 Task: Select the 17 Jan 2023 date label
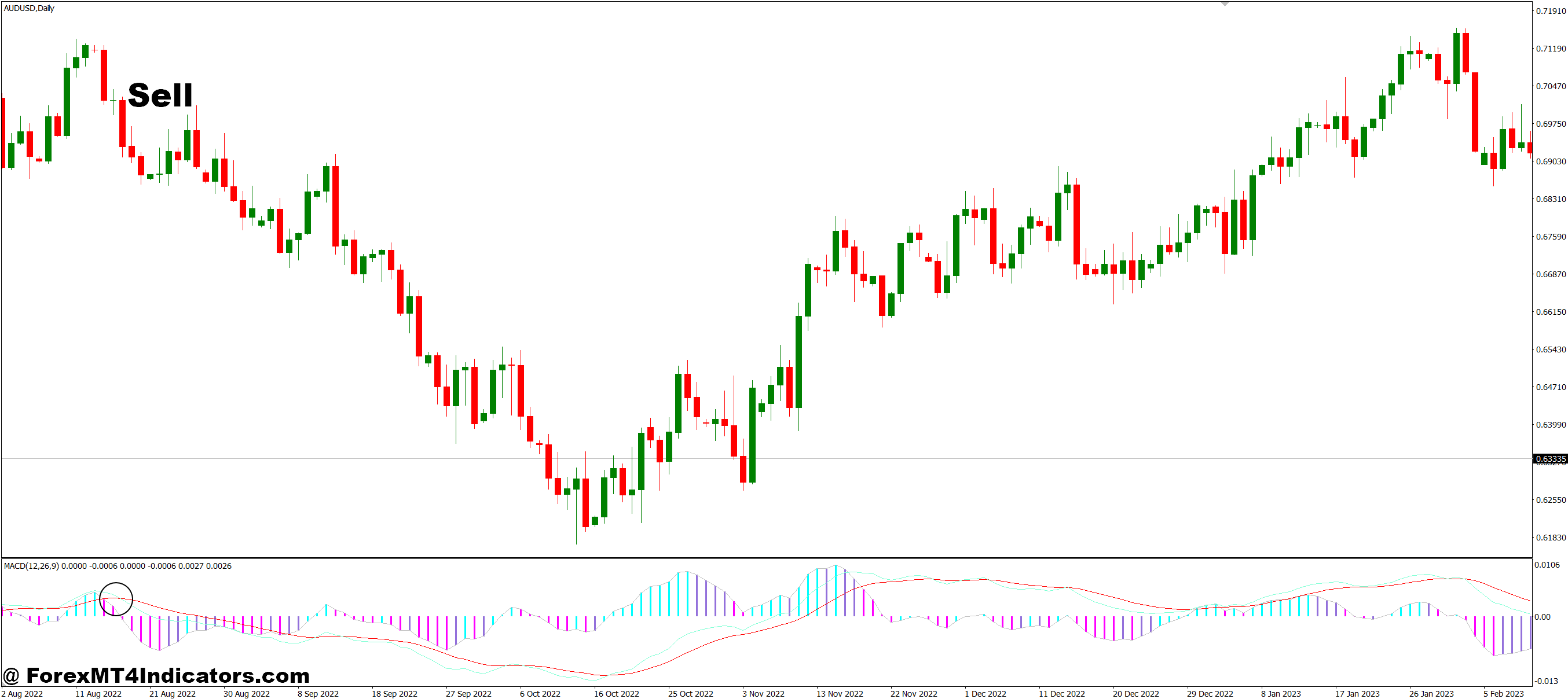pos(1357,694)
